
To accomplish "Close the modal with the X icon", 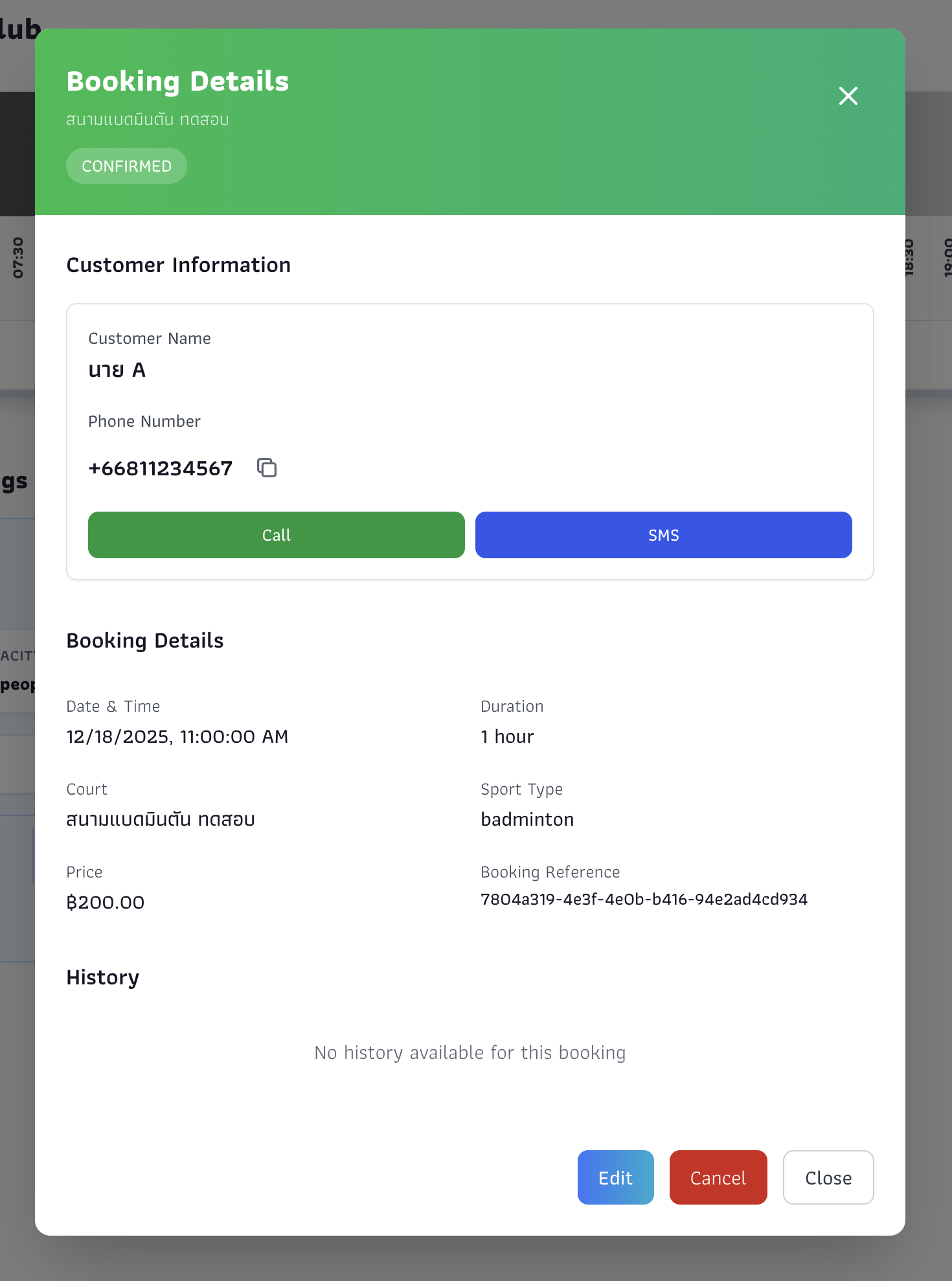I will point(848,96).
